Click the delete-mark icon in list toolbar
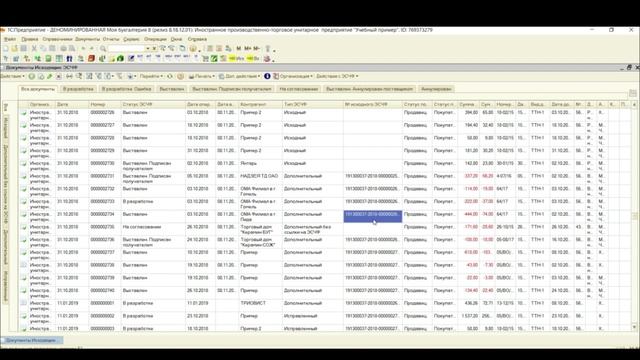 pos(59,76)
